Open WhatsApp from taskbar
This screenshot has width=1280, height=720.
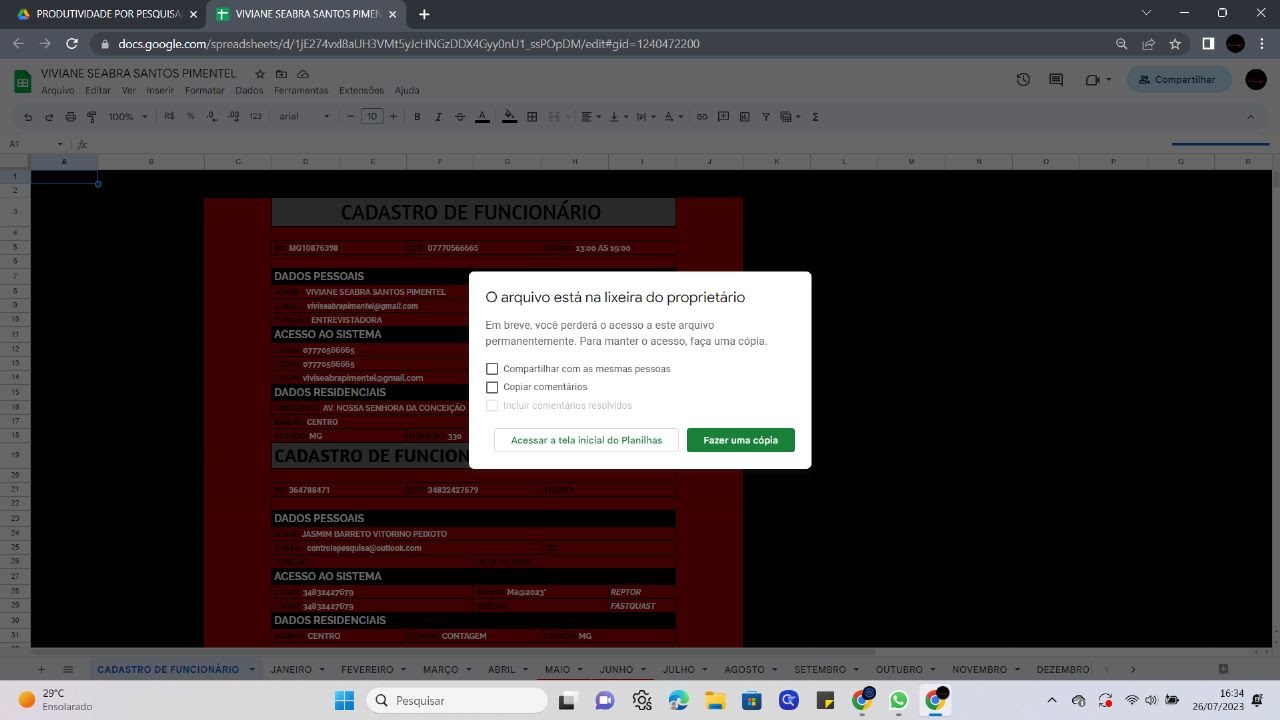898,700
